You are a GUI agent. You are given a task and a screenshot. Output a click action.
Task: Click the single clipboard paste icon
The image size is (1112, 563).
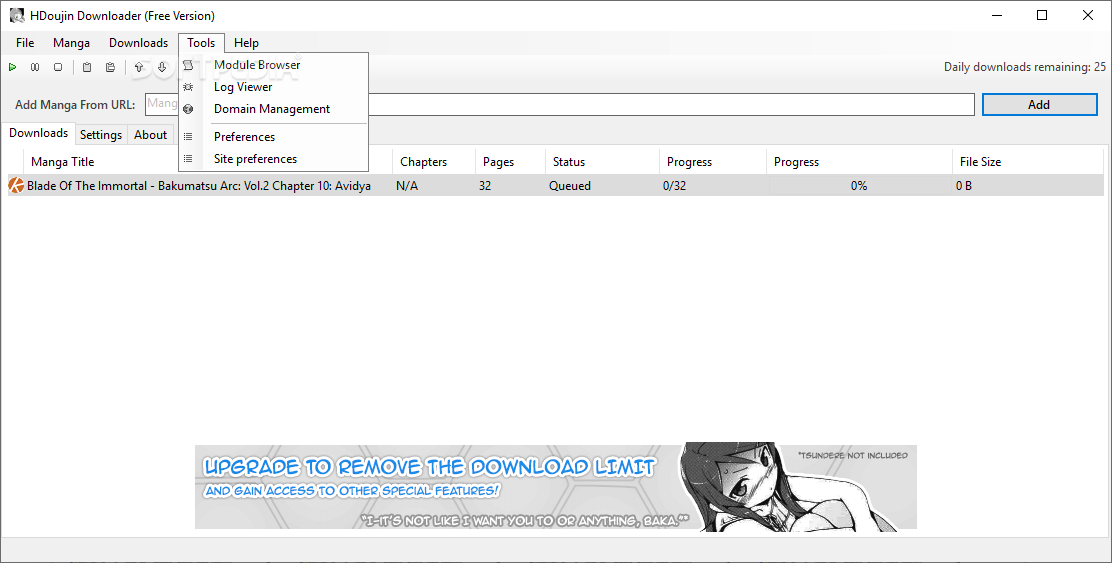point(87,67)
